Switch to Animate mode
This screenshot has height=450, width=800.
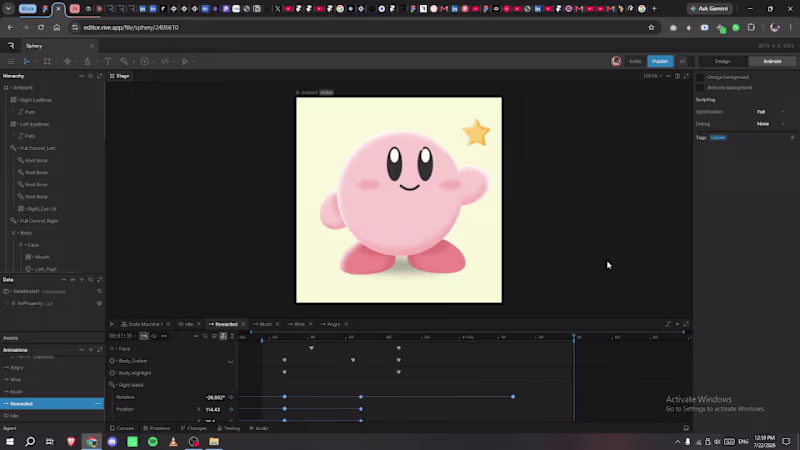[x=772, y=61]
